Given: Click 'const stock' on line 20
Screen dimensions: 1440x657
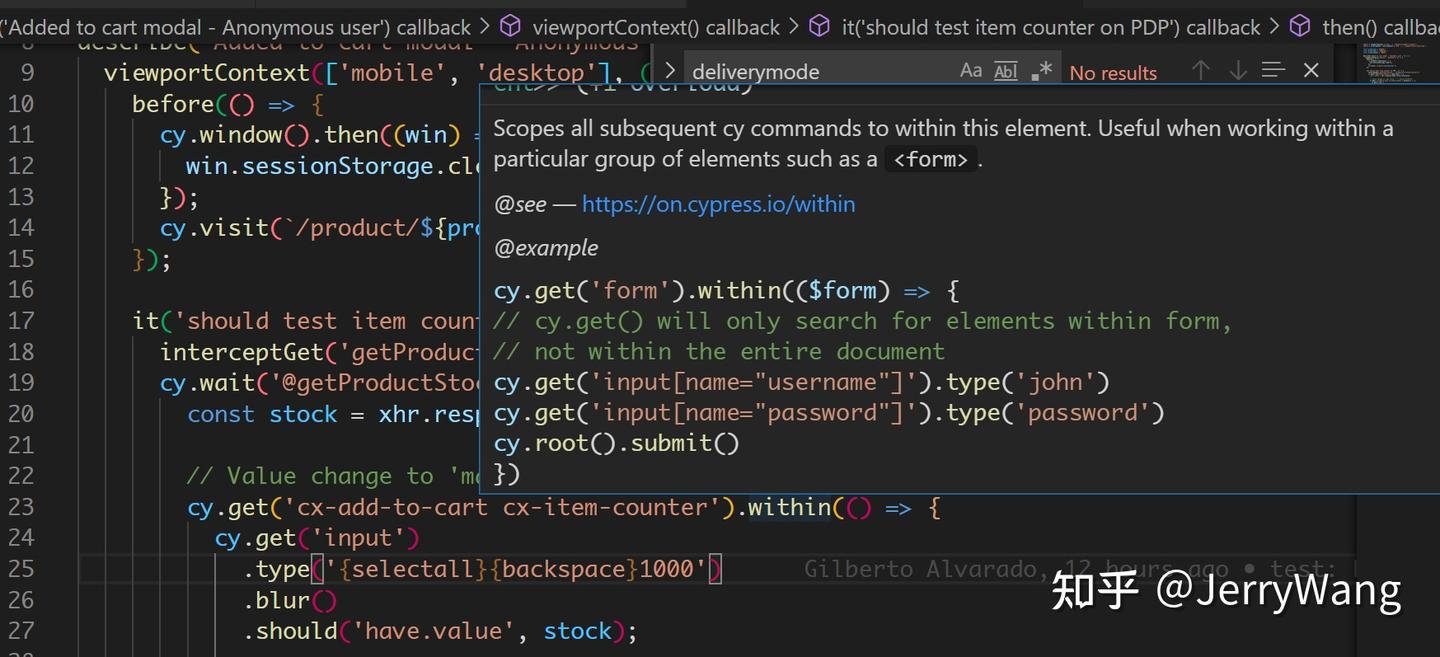Looking at the screenshot, I should [x=262, y=414].
